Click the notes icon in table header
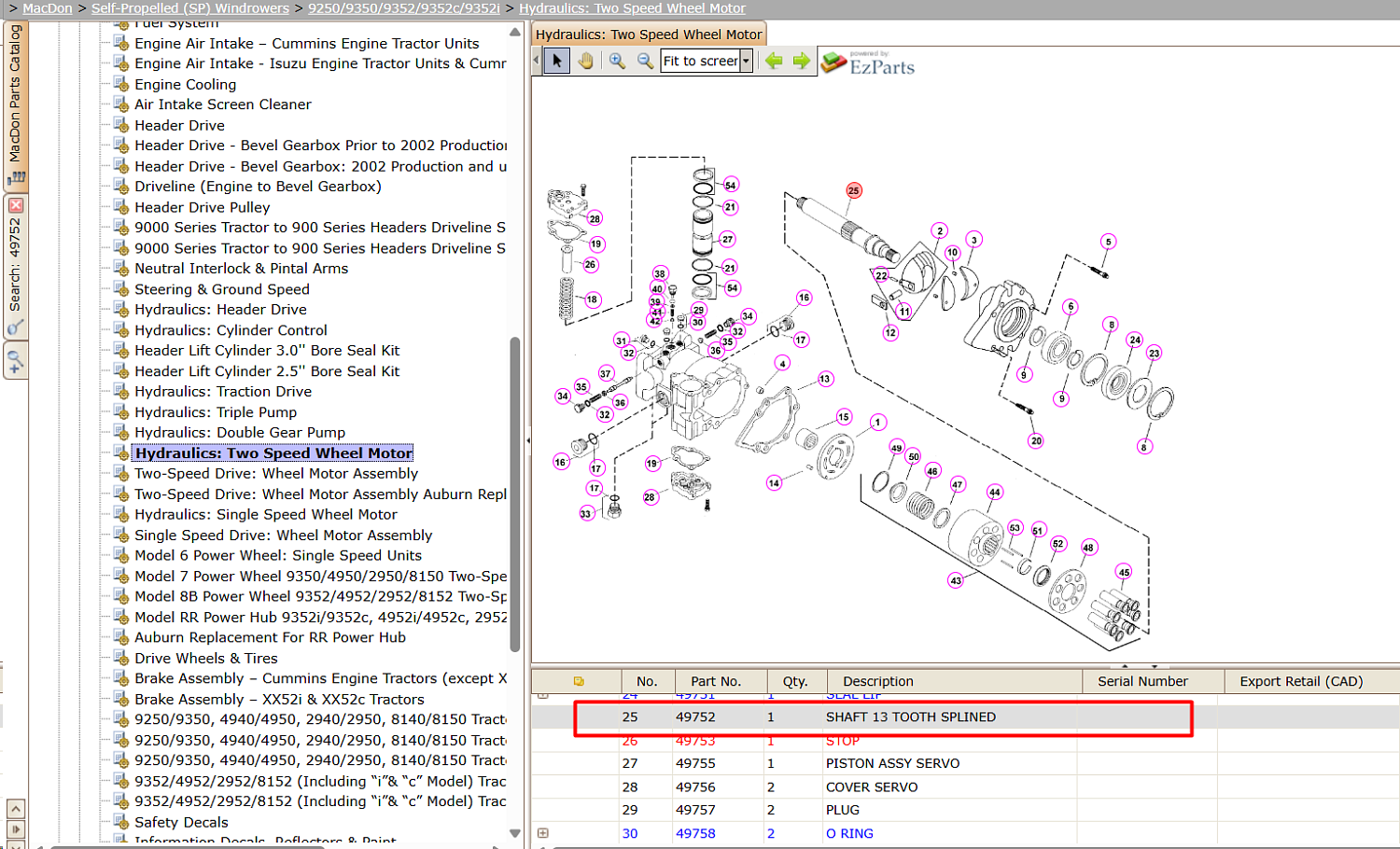 579,681
